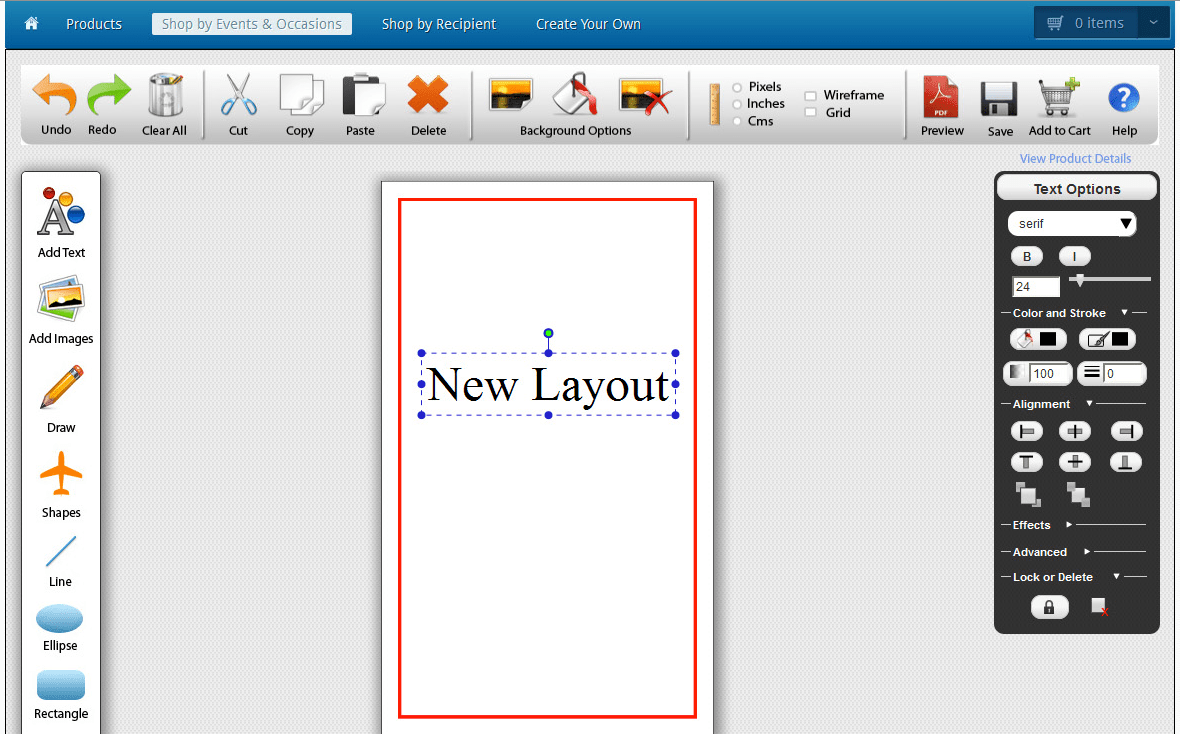The height and width of the screenshot is (734, 1180).
Task: Click the View Product Details link
Action: [x=1075, y=158]
